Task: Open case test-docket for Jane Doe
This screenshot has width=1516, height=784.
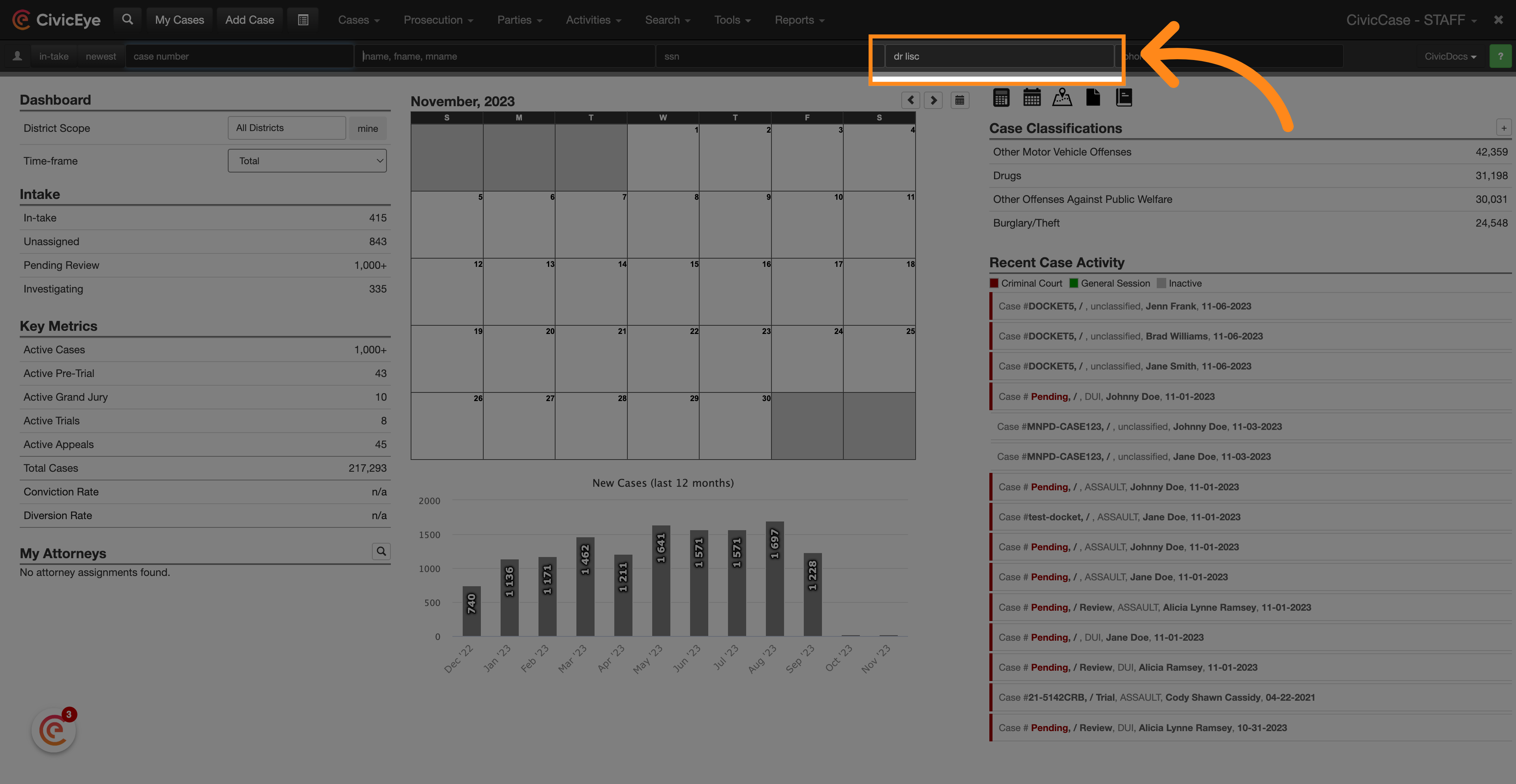Action: pos(1250,517)
